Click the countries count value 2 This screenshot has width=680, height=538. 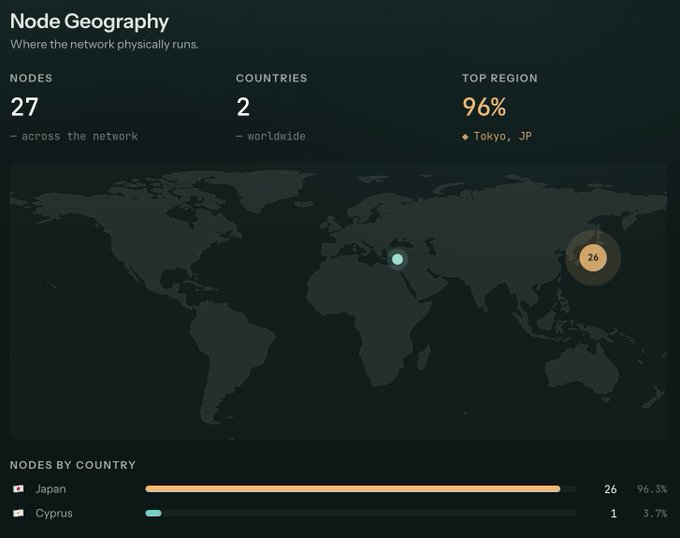point(243,107)
